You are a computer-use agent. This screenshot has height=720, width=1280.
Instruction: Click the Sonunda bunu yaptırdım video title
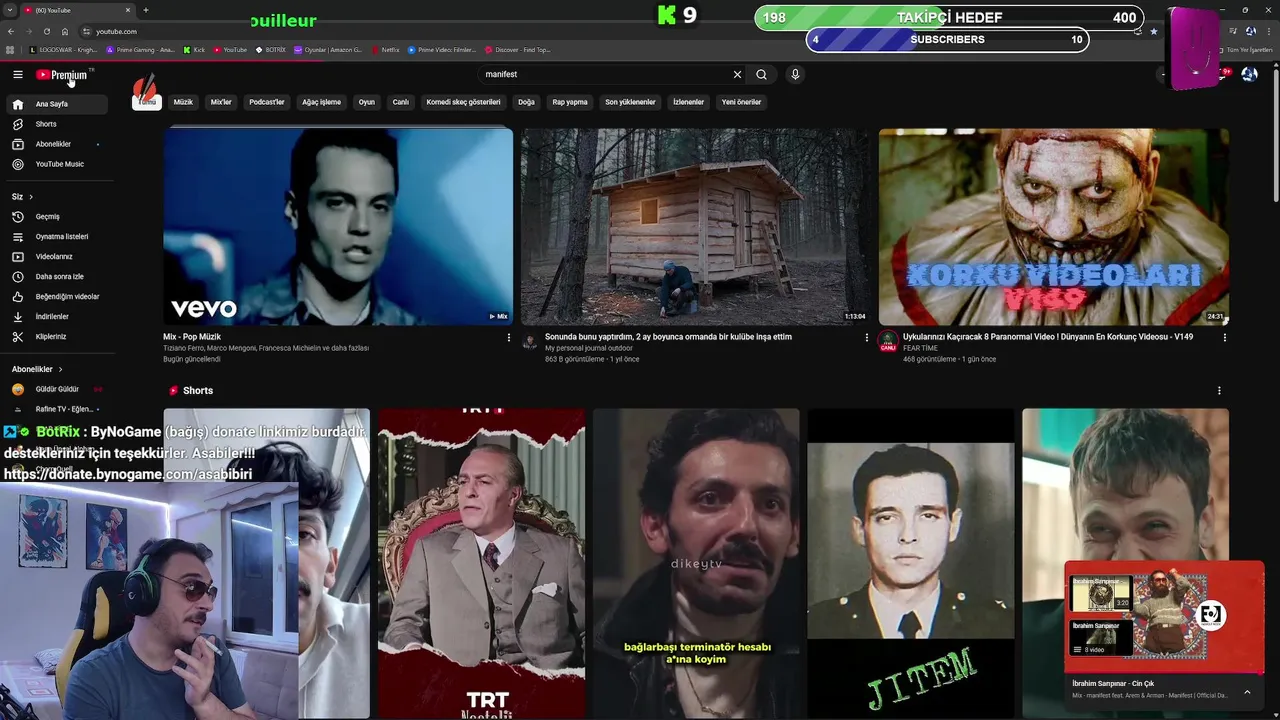(x=668, y=337)
